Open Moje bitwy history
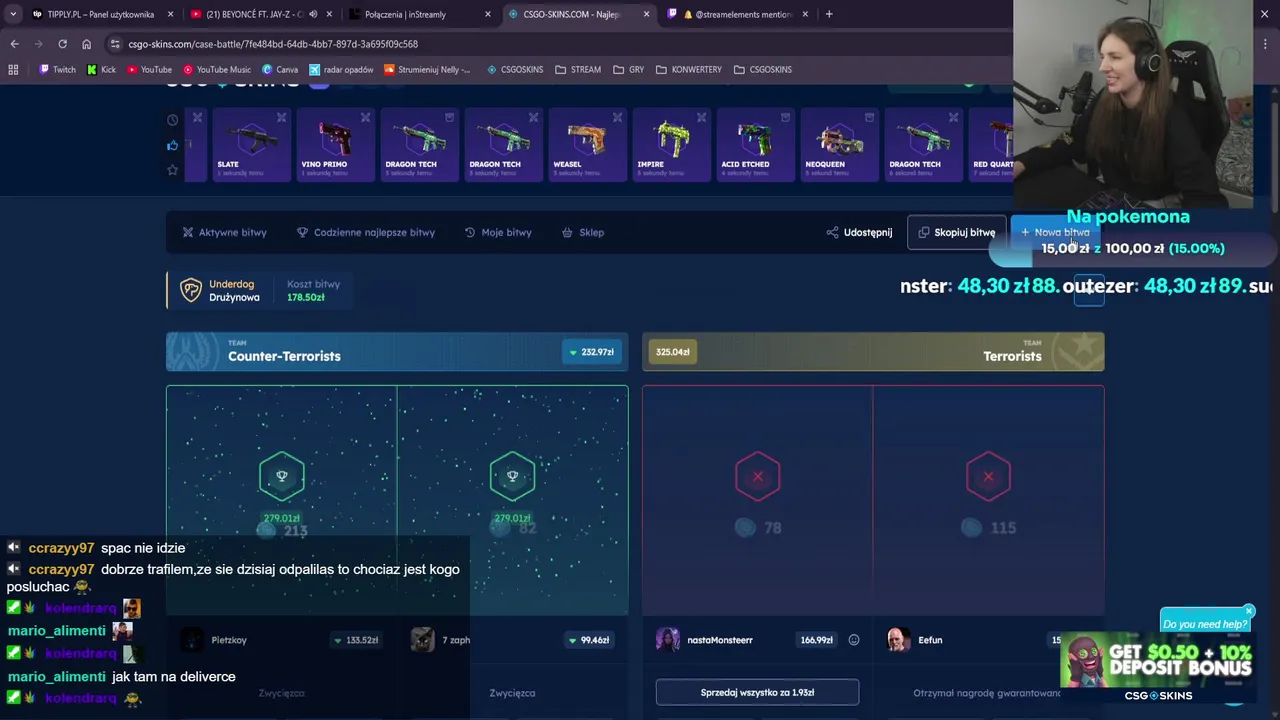 coord(498,232)
